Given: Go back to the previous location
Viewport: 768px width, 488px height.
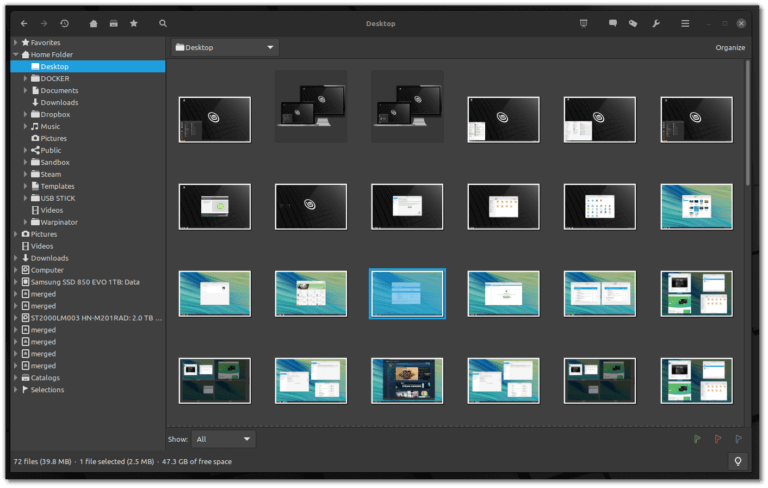Looking at the screenshot, I should click(x=24, y=24).
